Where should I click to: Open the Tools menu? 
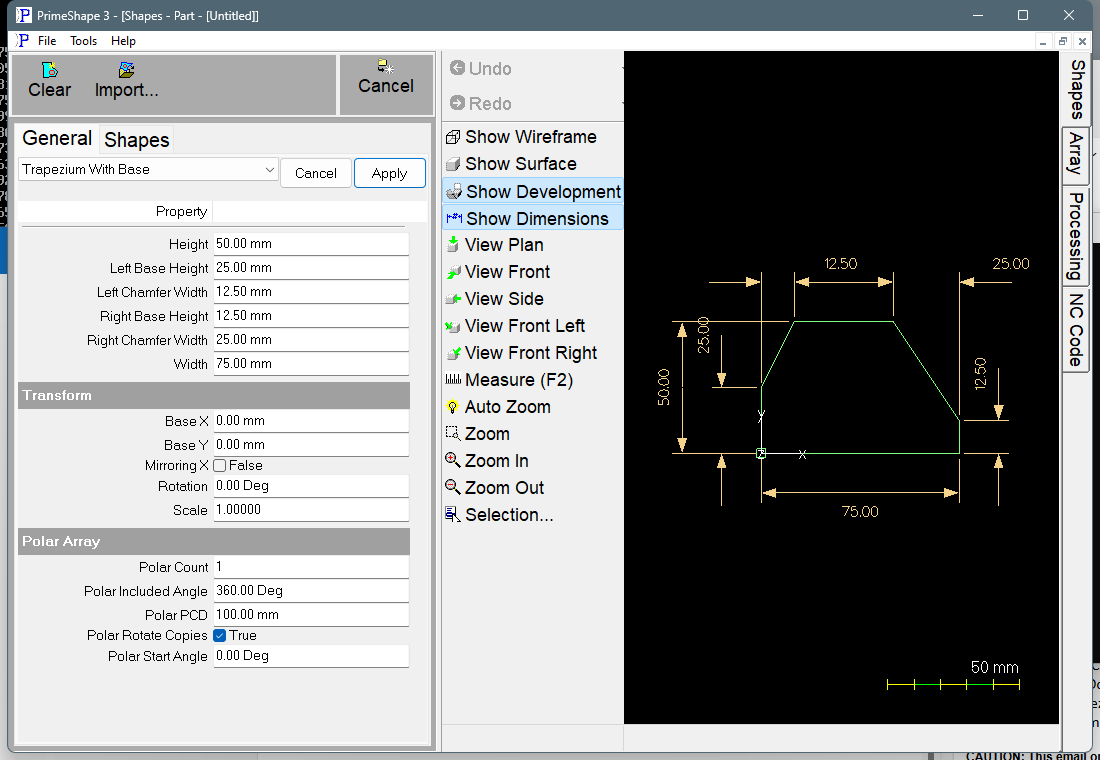[x=83, y=41]
